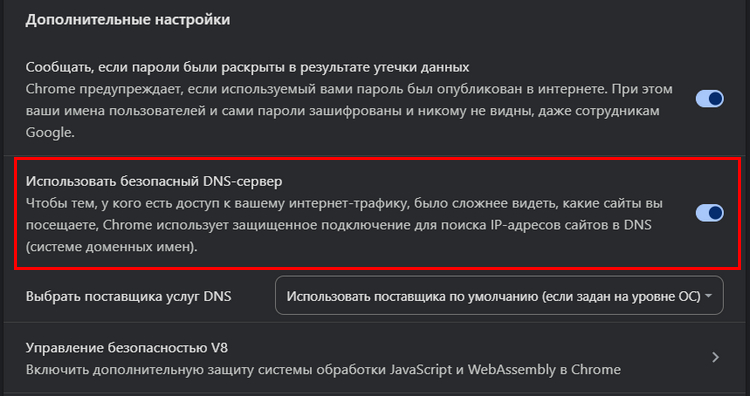Viewport: 750px width, 396px height.
Task: Click the 'Выбрать поставщика услуг DNS' label
Action: coord(129,297)
